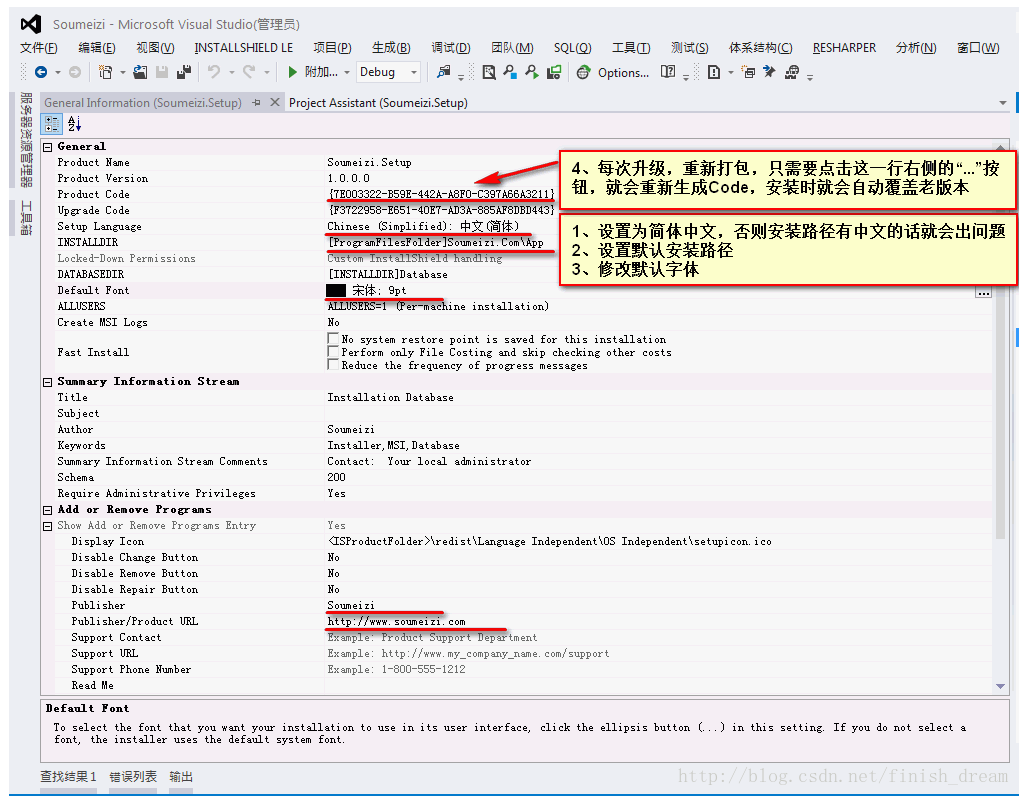Click the document icon with exclamation mark

click(714, 72)
